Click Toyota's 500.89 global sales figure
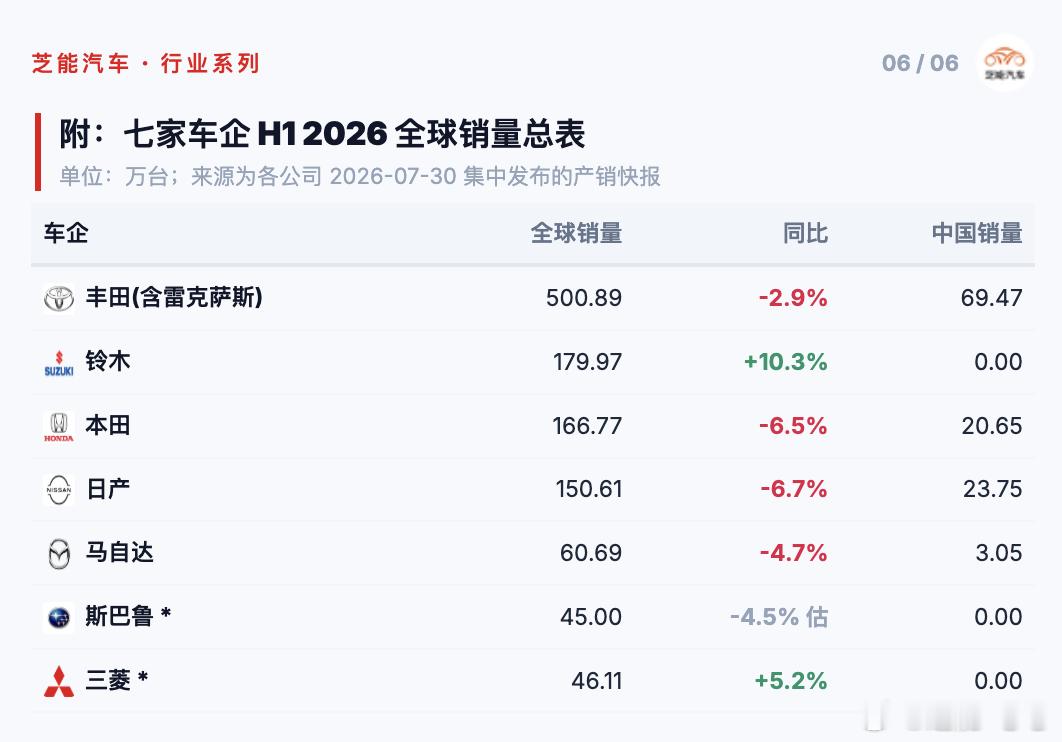 point(584,298)
